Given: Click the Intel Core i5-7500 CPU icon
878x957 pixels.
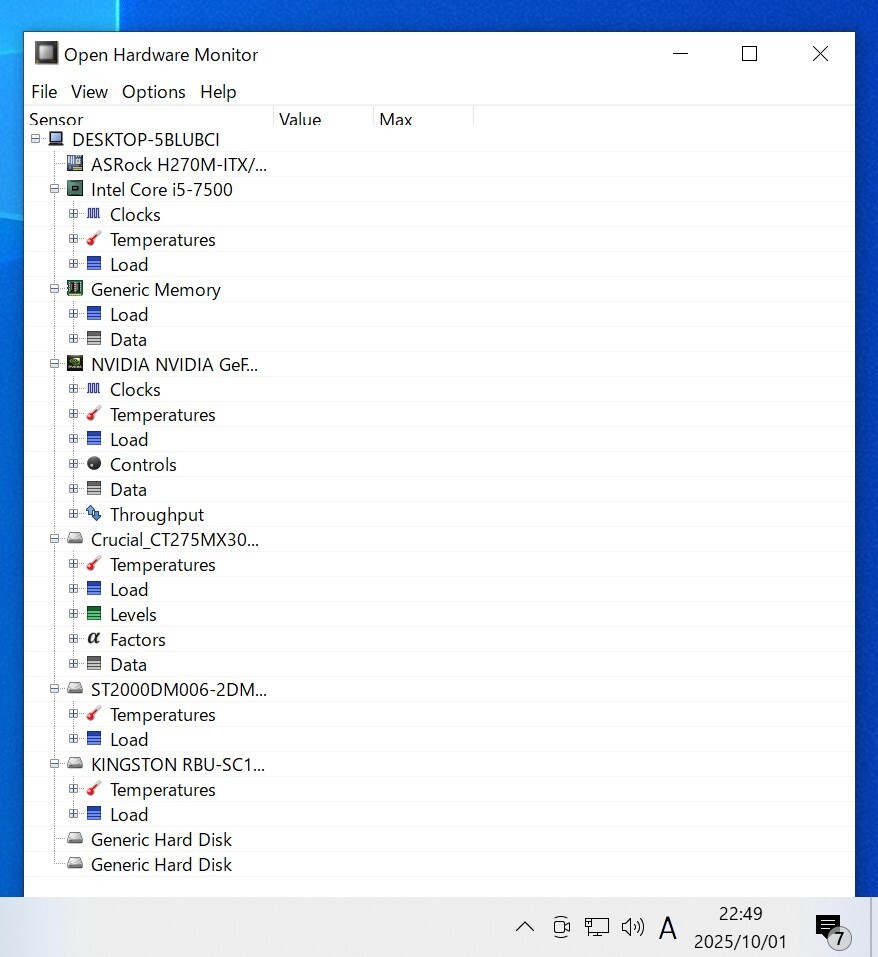Looking at the screenshot, I should [x=75, y=189].
